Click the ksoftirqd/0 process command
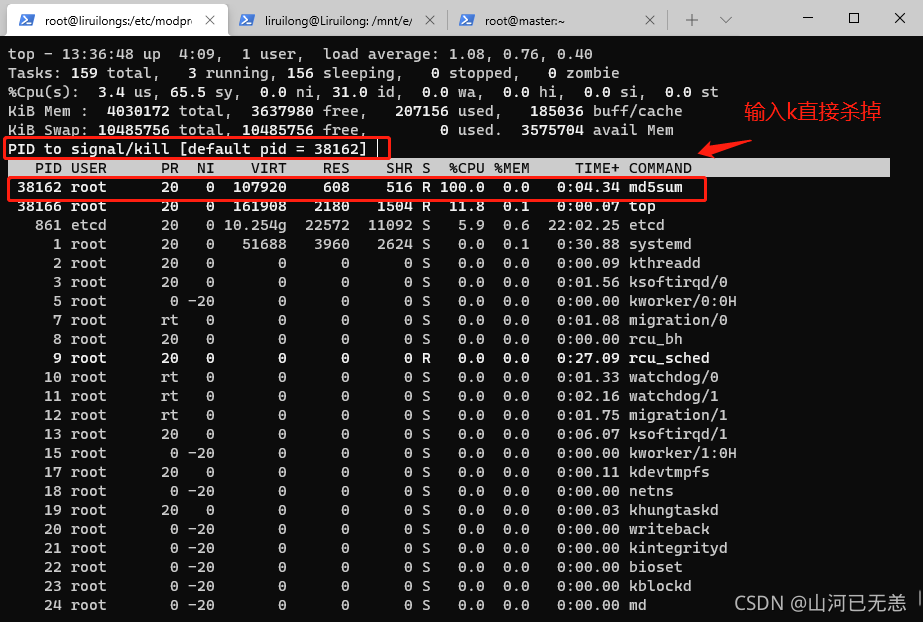The width and height of the screenshot is (923, 622). (x=678, y=282)
